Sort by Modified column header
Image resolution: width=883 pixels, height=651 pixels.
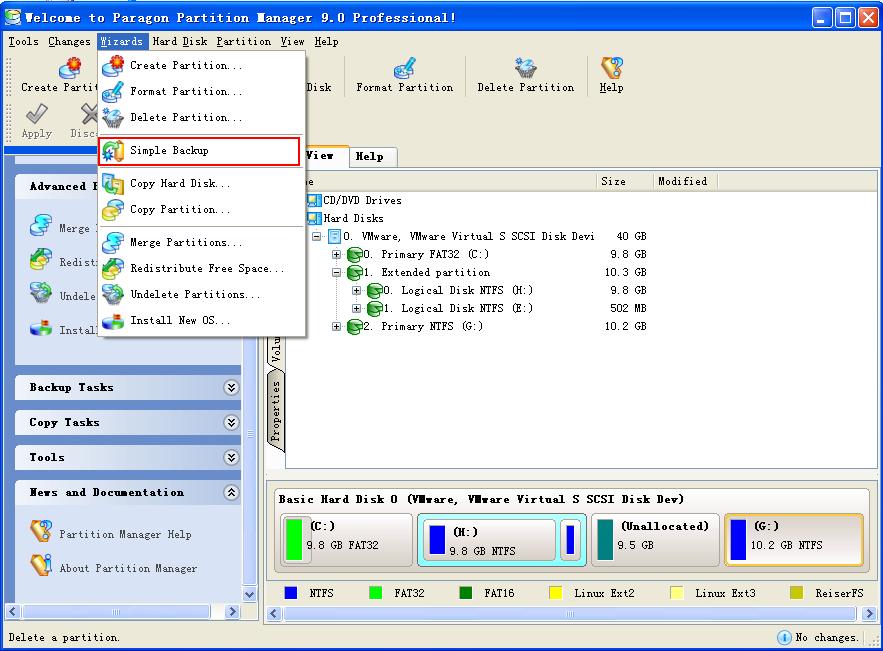coord(685,181)
